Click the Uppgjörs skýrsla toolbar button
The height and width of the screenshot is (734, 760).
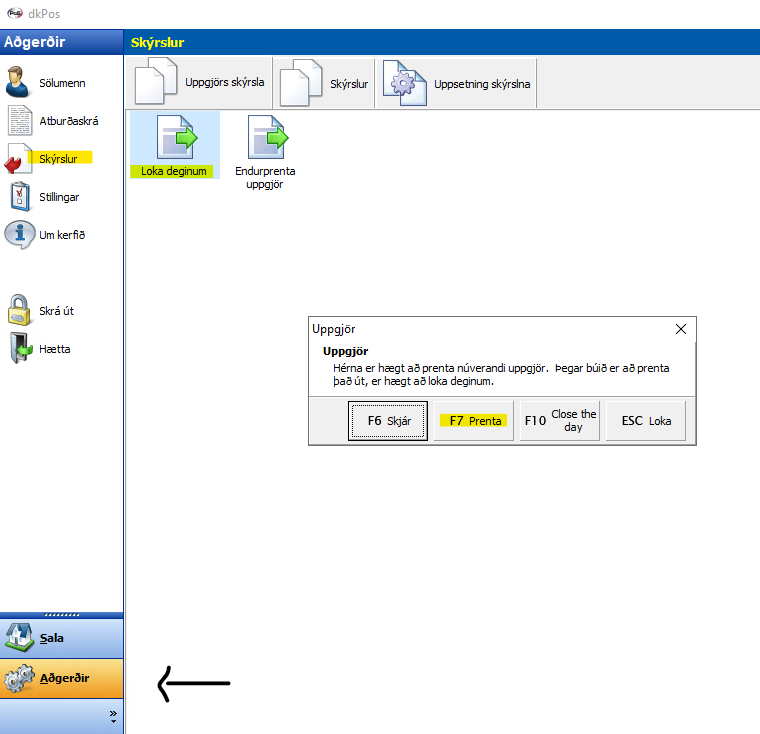200,83
